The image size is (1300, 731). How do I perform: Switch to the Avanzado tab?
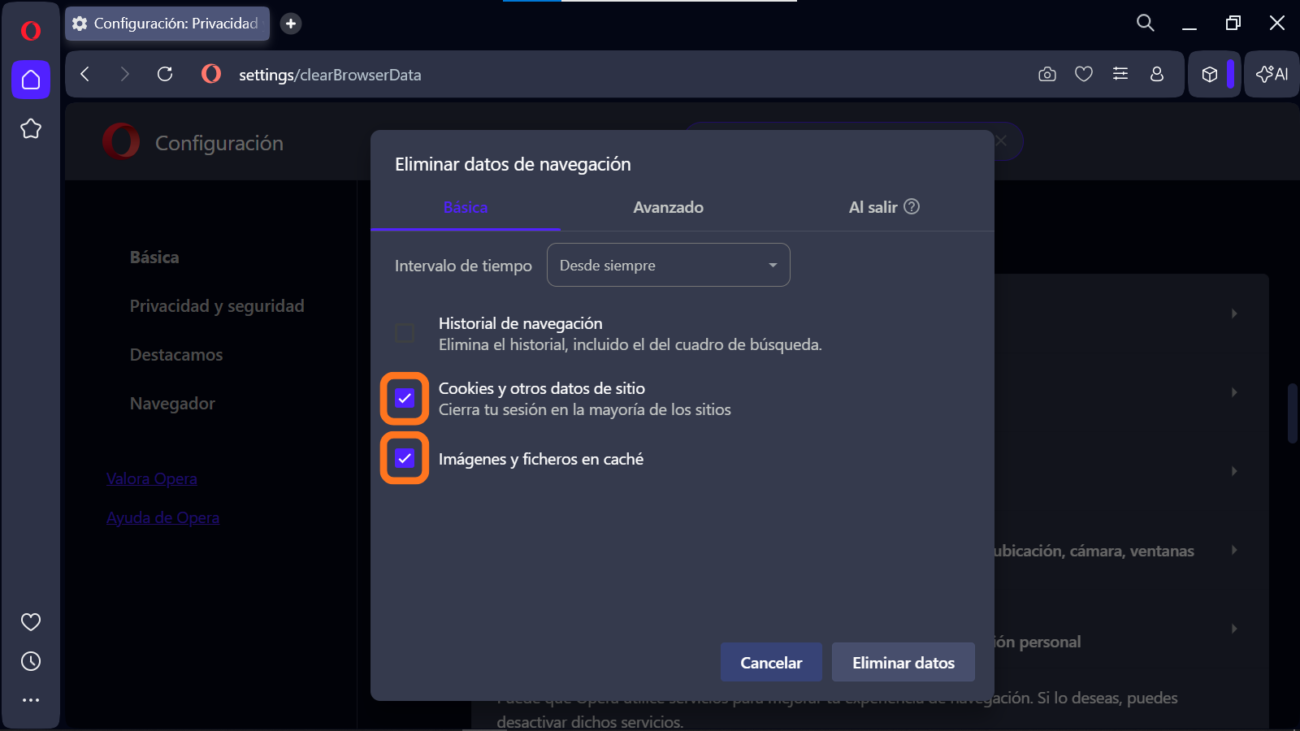(x=668, y=208)
